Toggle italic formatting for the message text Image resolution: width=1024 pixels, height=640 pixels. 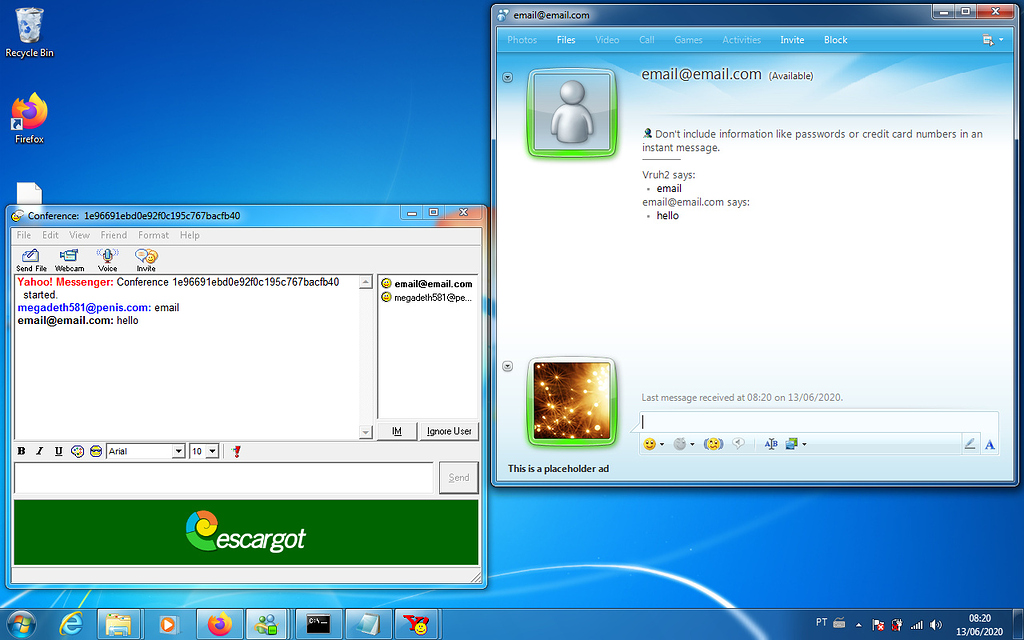(x=41, y=451)
